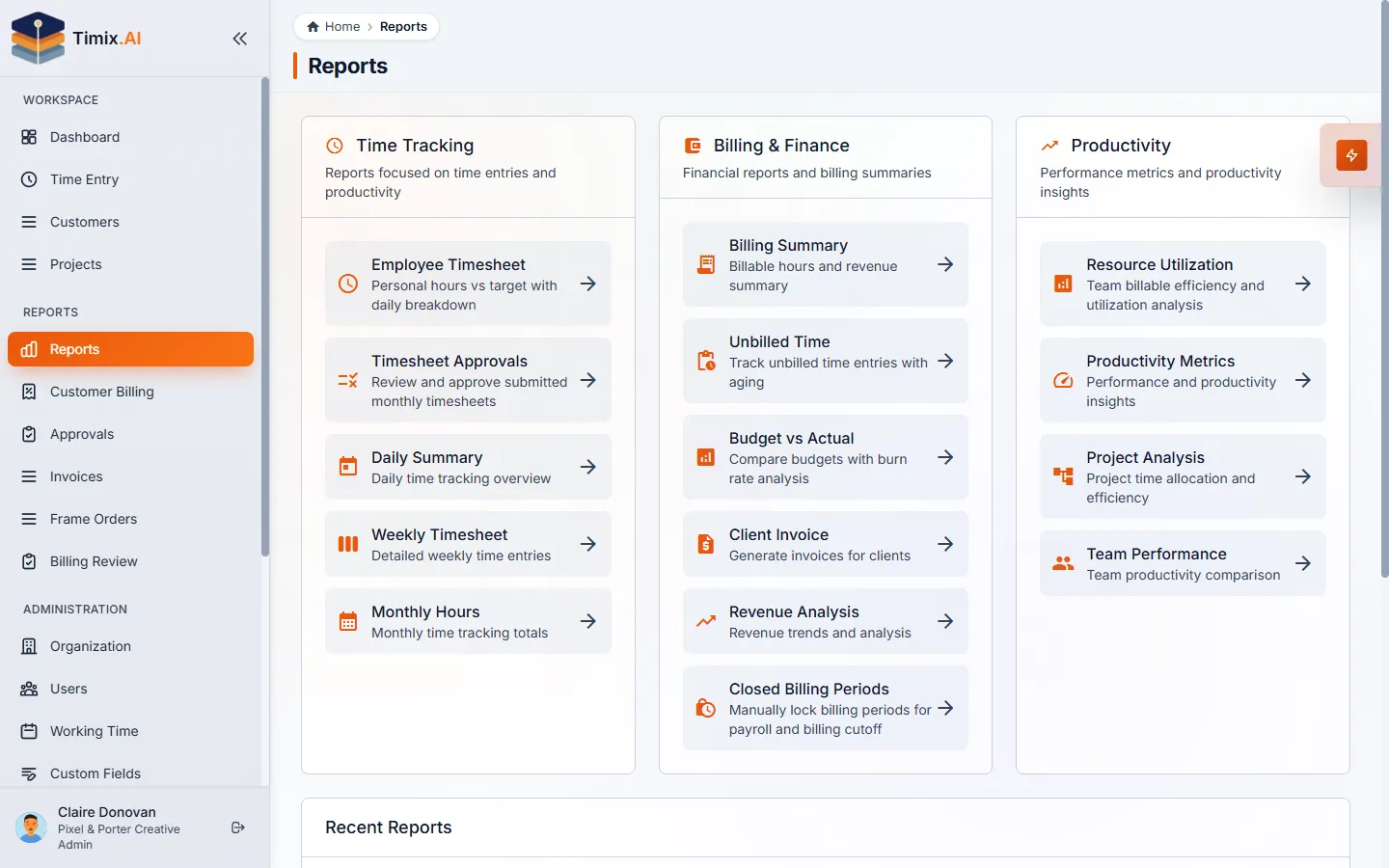Click the Users people icon in sidebar

pyautogui.click(x=29, y=689)
